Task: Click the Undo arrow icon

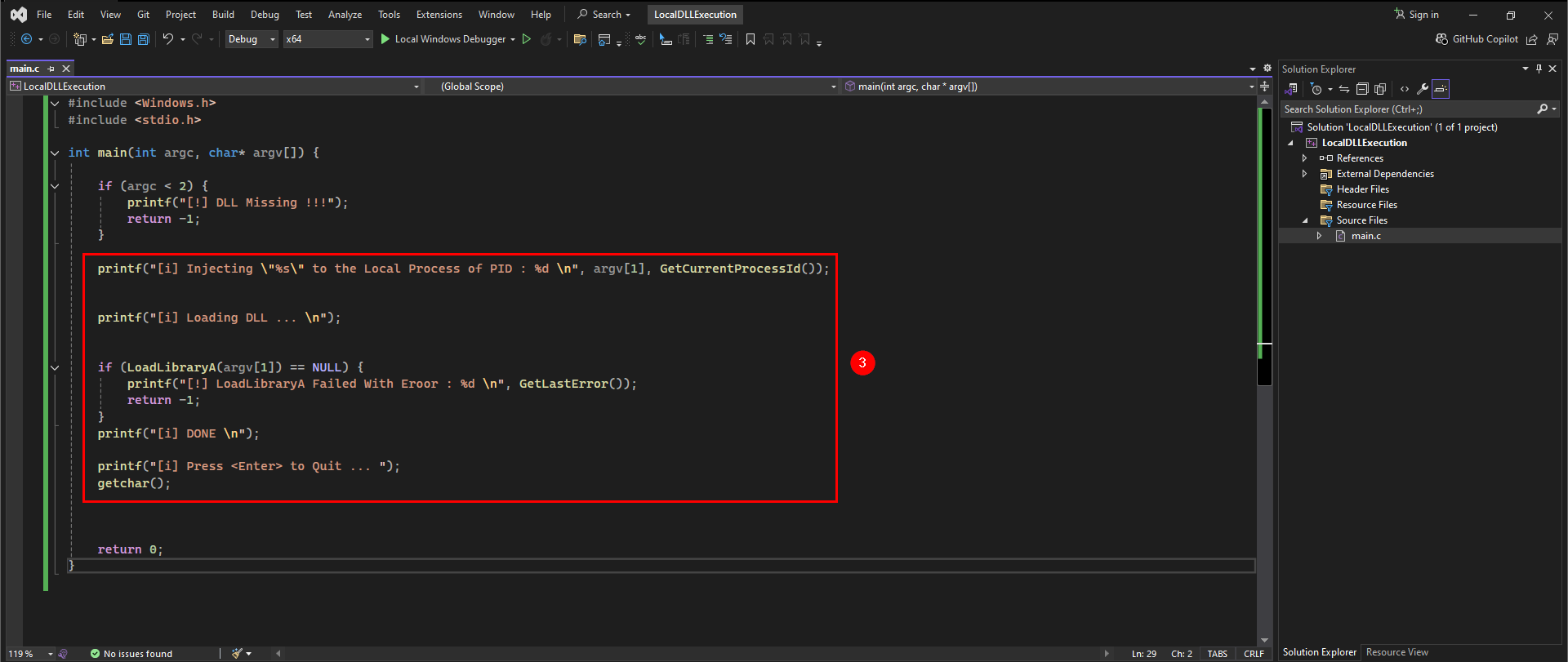Action: point(167,39)
